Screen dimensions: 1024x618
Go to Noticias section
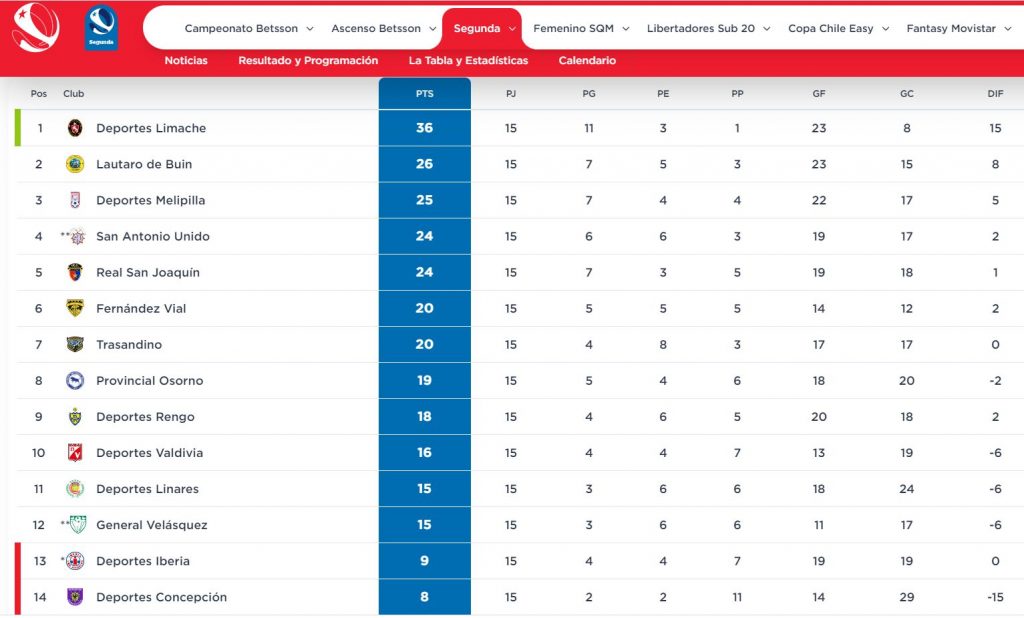tap(186, 61)
